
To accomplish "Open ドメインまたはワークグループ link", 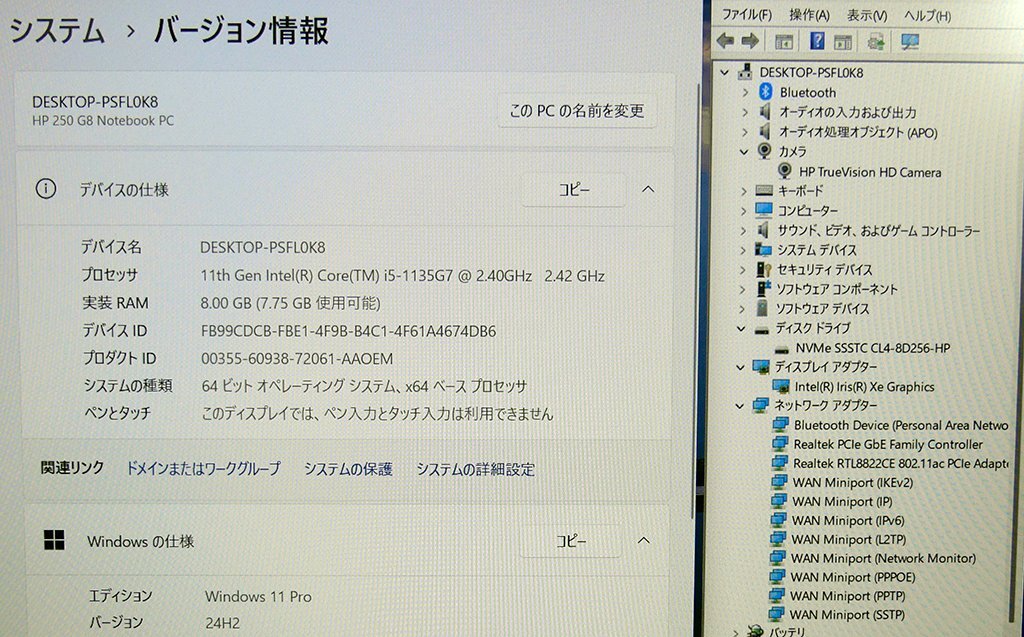I will 203,468.
